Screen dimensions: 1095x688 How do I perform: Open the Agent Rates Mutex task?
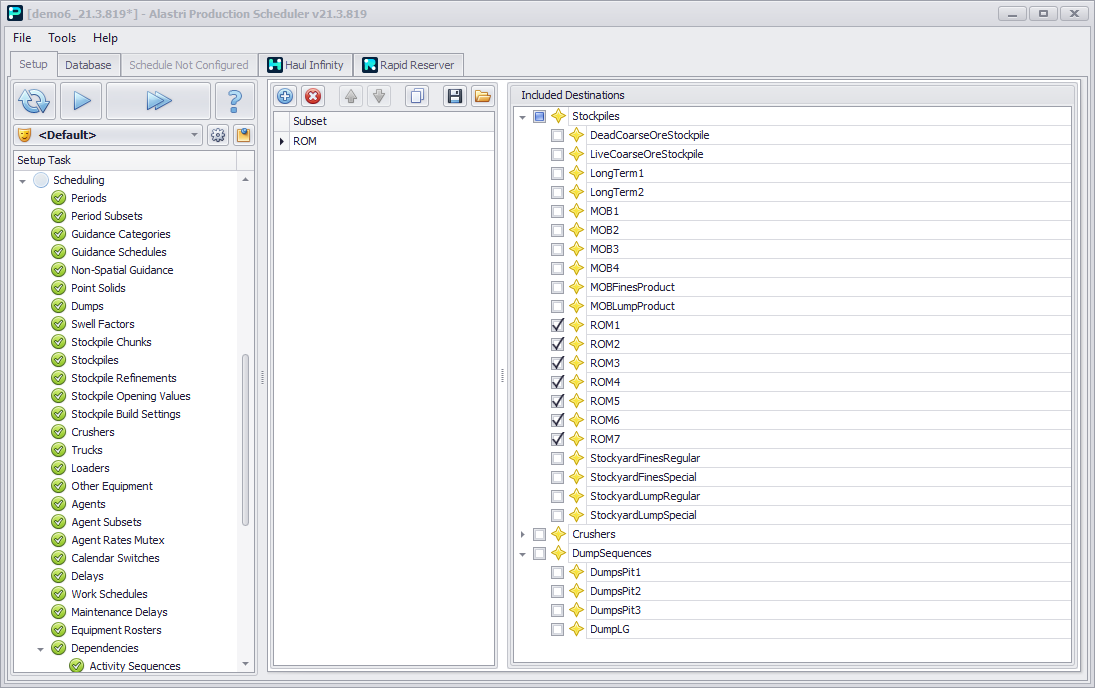coord(117,540)
